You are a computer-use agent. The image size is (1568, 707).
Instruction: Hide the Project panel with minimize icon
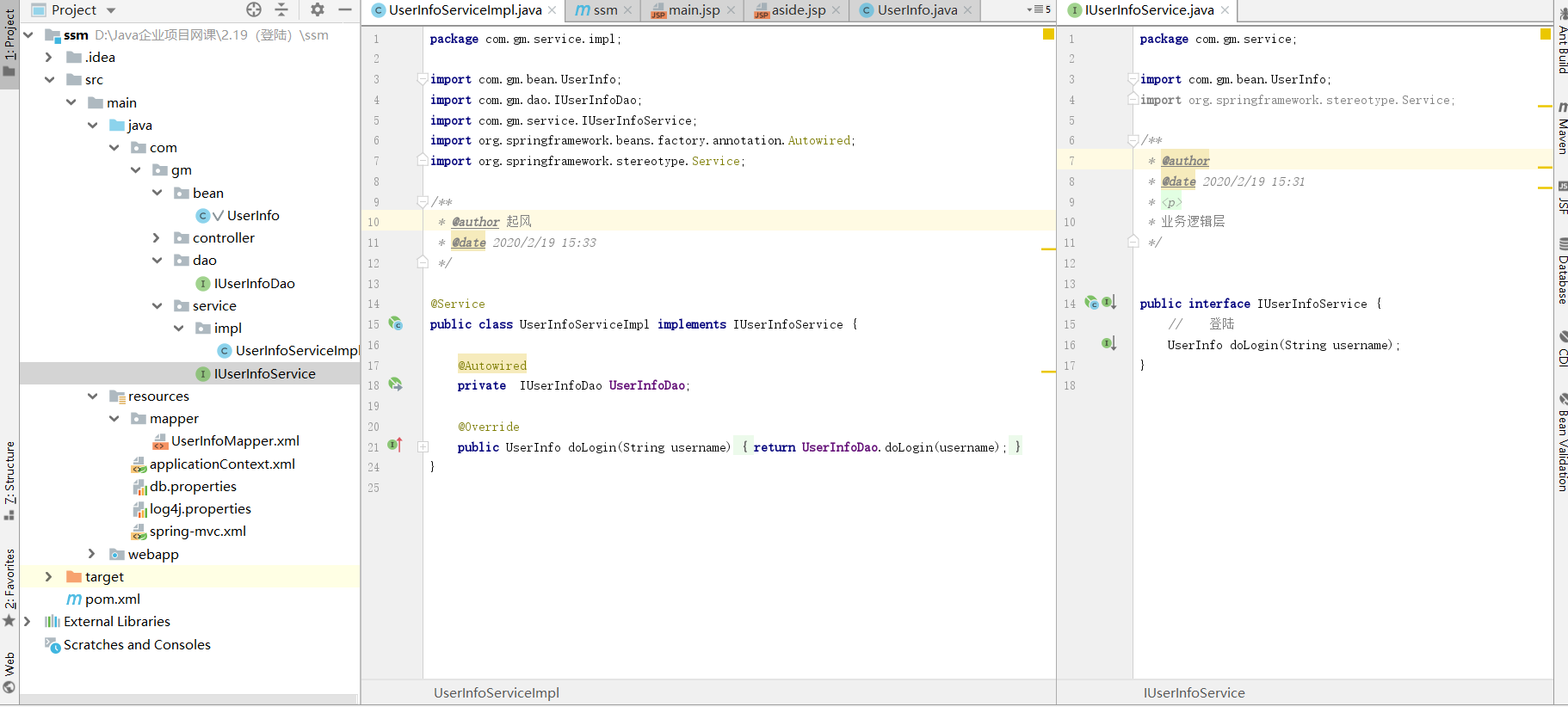coord(345,9)
